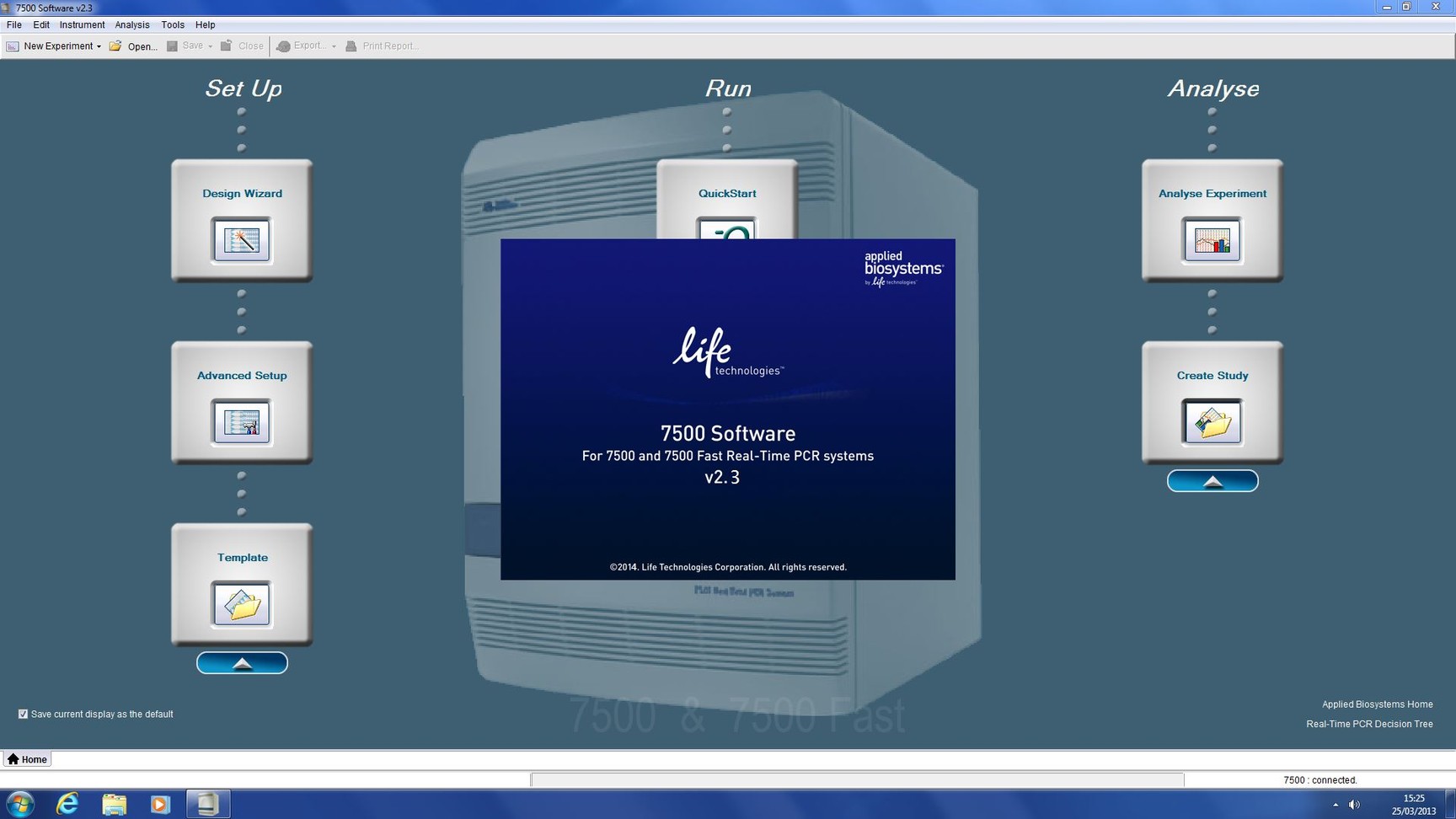Click the Template label
The image size is (1456, 819).
(242, 557)
